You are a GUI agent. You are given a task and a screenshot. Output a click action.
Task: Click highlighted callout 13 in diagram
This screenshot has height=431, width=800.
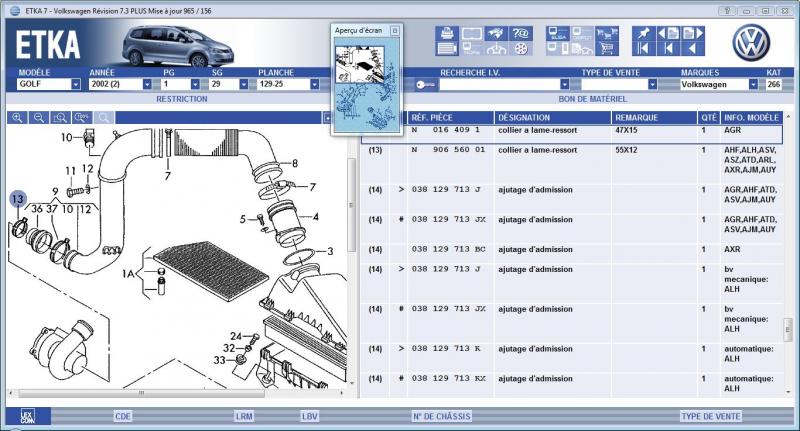point(18,199)
